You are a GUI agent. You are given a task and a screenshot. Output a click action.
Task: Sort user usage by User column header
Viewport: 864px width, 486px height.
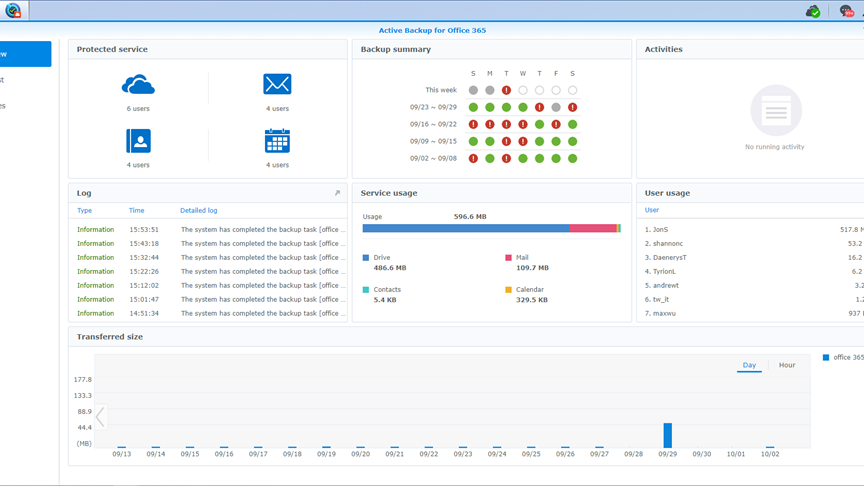point(652,210)
